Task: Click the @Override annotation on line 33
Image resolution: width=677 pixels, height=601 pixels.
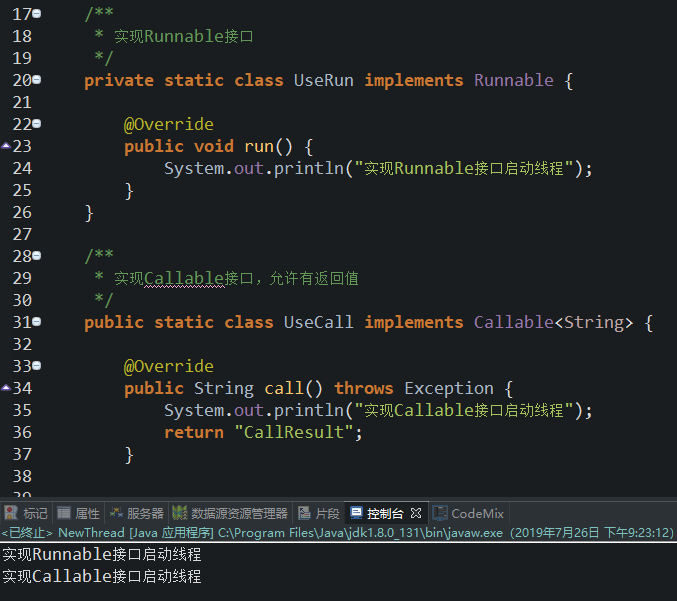Action: point(168,366)
